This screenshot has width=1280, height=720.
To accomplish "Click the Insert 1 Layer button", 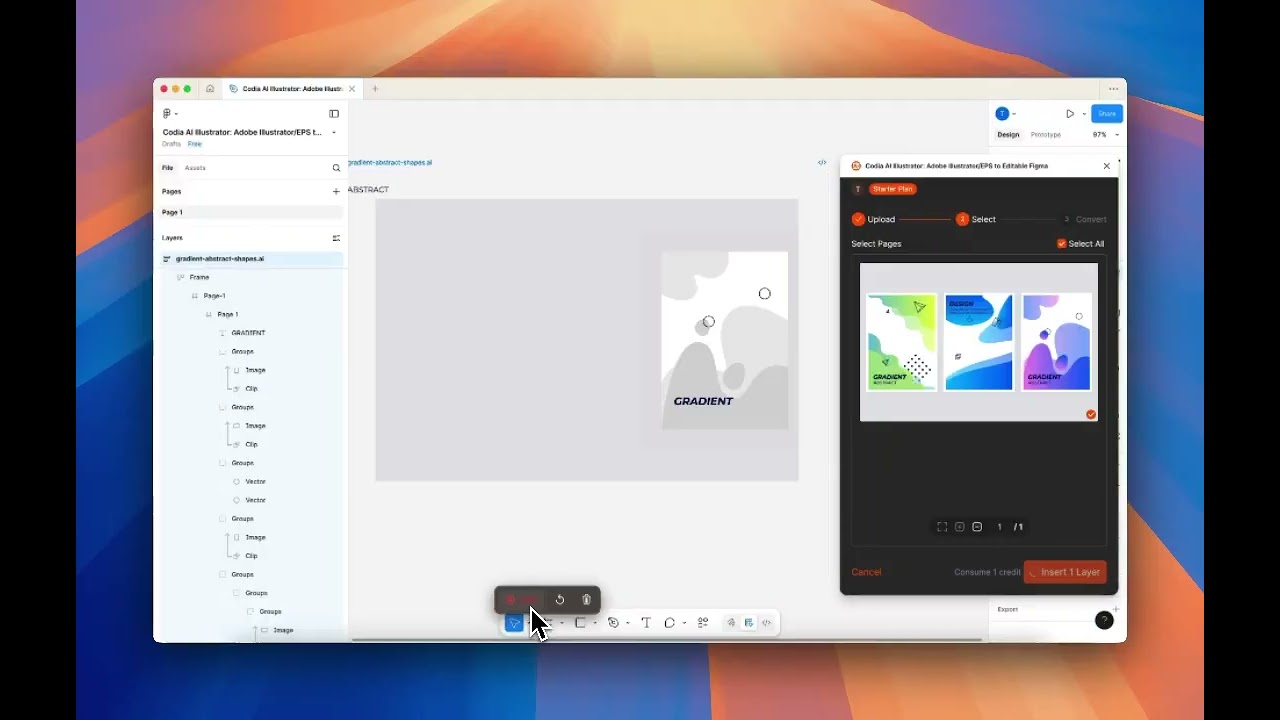I will point(1065,572).
